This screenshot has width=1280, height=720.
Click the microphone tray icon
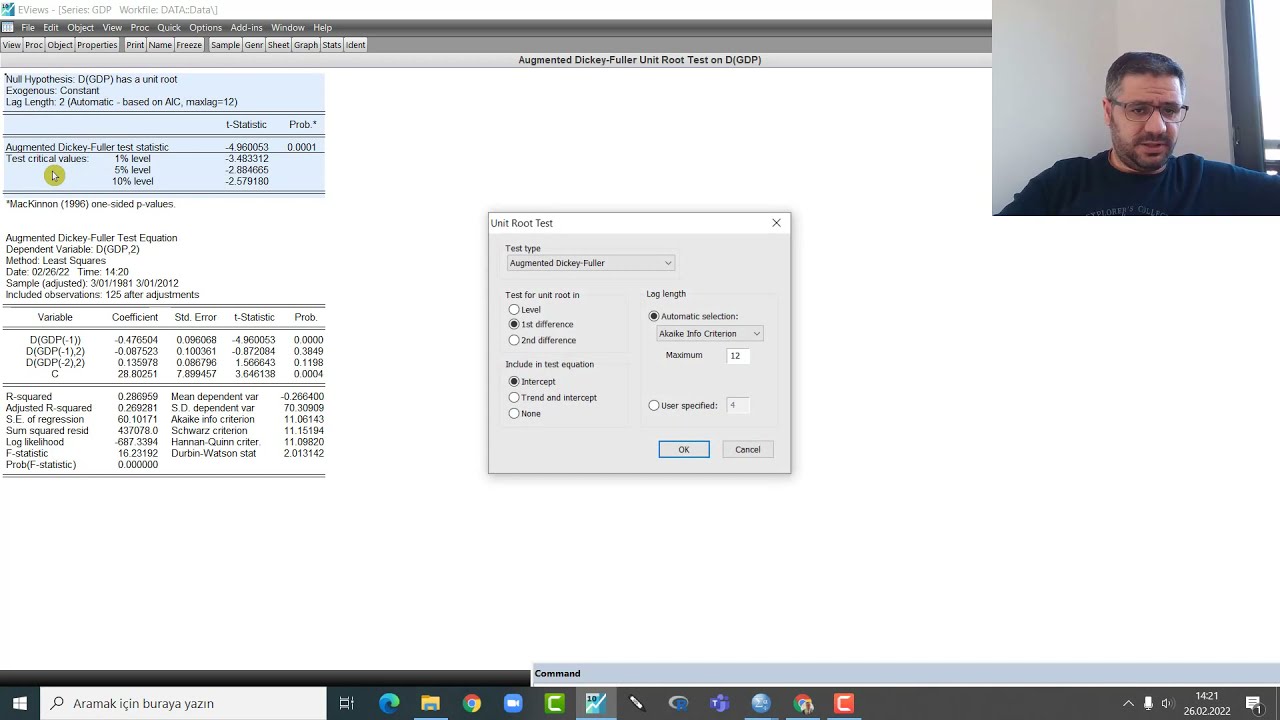(1148, 703)
